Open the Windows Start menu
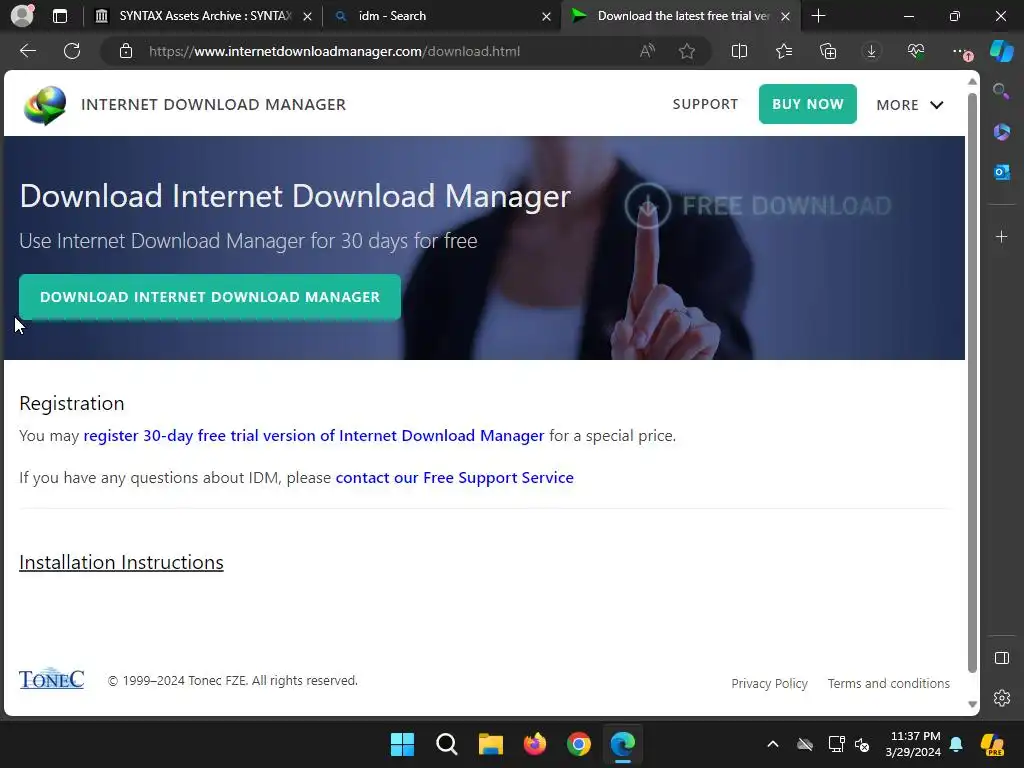Viewport: 1024px width, 768px height. [402, 744]
